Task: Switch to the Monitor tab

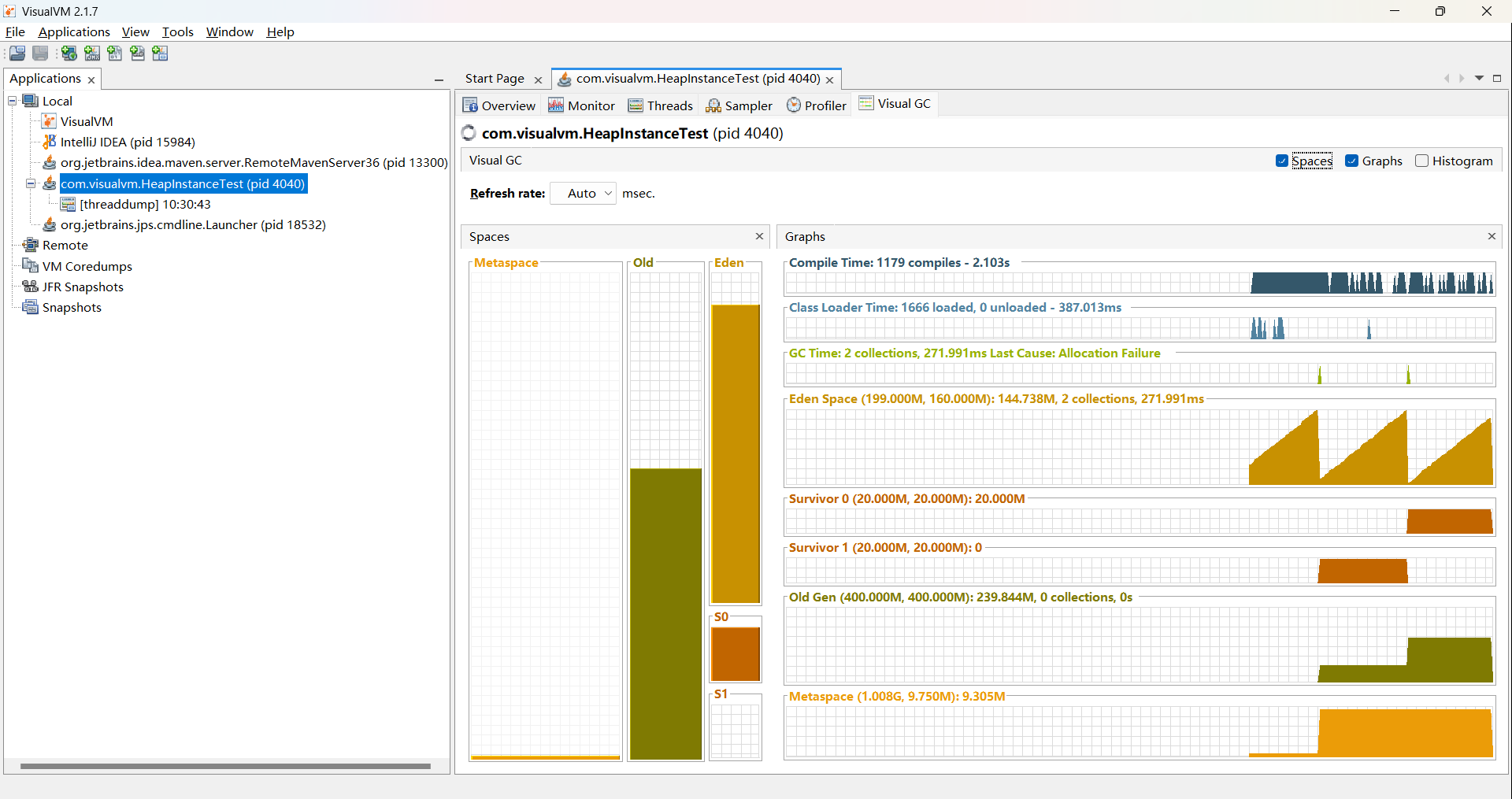Action: coord(581,105)
